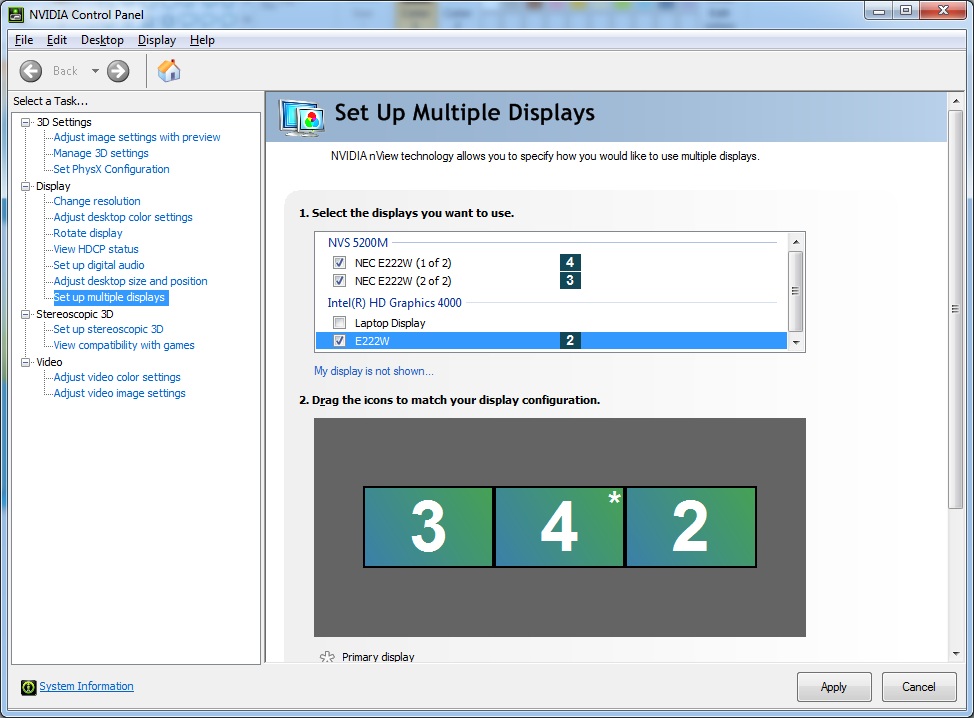The image size is (974, 718).
Task: Click the Primary display star icon
Action: (x=327, y=657)
